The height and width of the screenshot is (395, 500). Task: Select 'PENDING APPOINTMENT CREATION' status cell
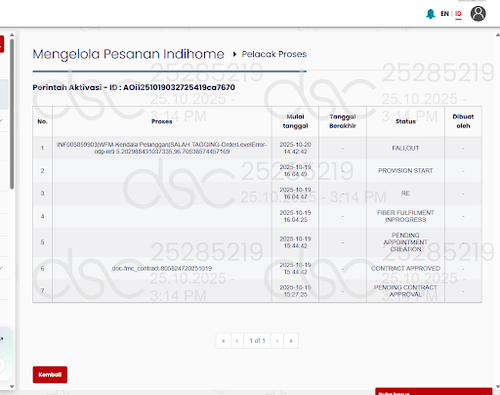pos(406,242)
